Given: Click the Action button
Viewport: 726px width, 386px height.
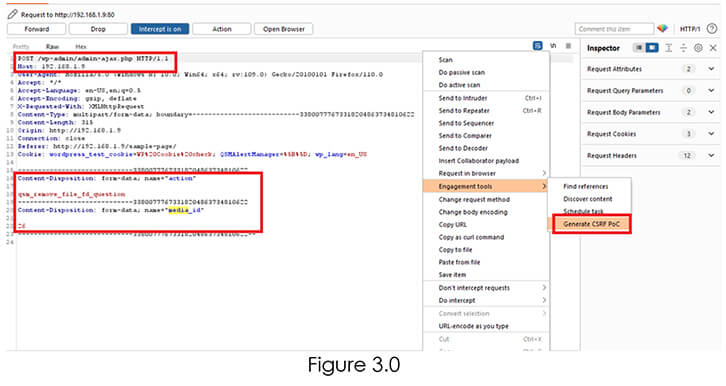Looking at the screenshot, I should click(222, 29).
